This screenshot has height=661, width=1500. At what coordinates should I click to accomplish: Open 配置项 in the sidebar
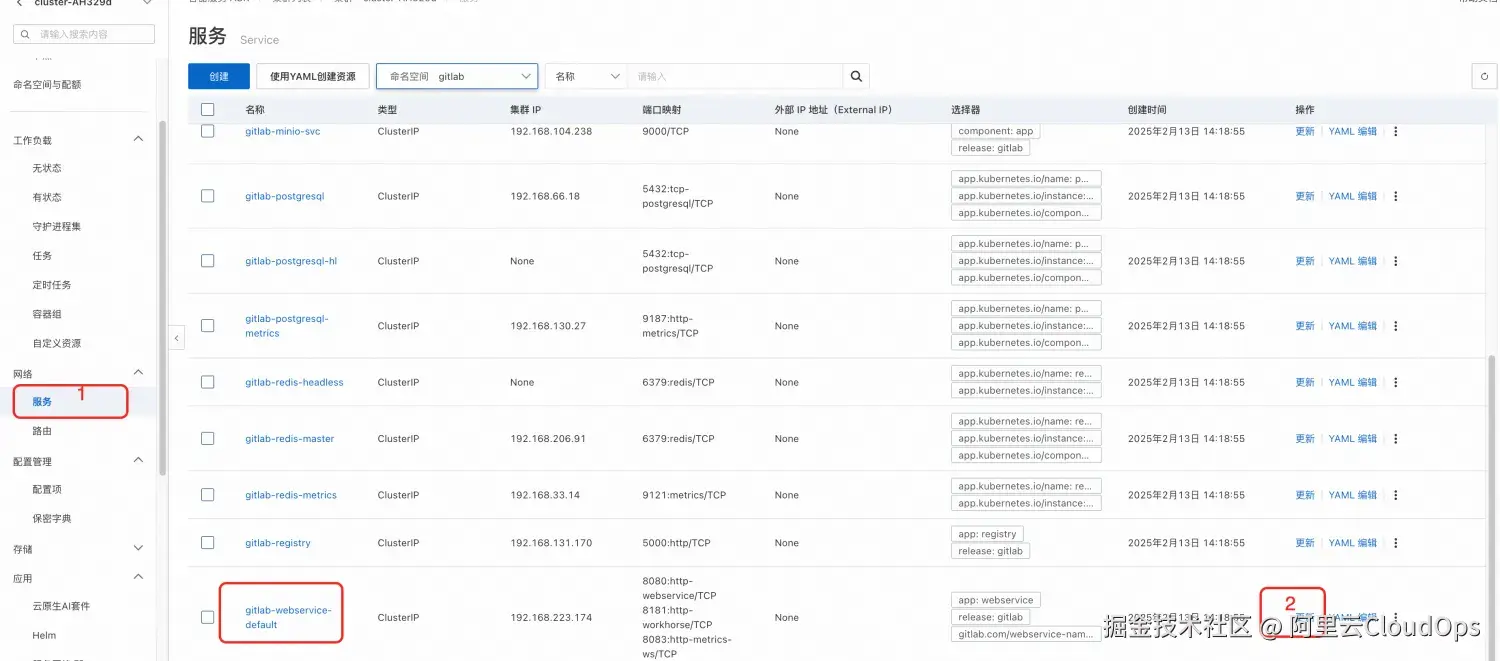coord(47,489)
